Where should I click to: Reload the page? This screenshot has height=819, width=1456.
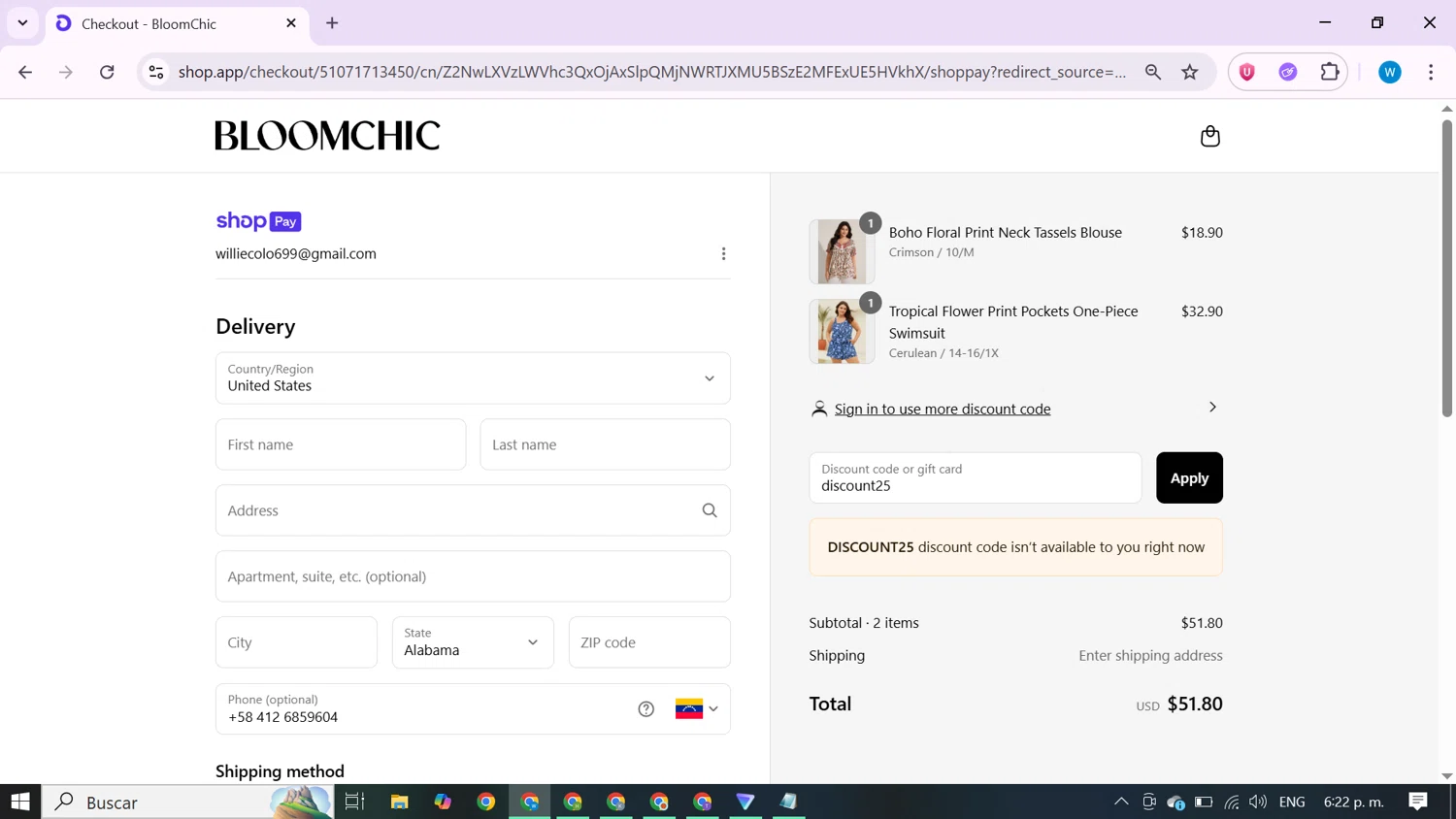107,72
